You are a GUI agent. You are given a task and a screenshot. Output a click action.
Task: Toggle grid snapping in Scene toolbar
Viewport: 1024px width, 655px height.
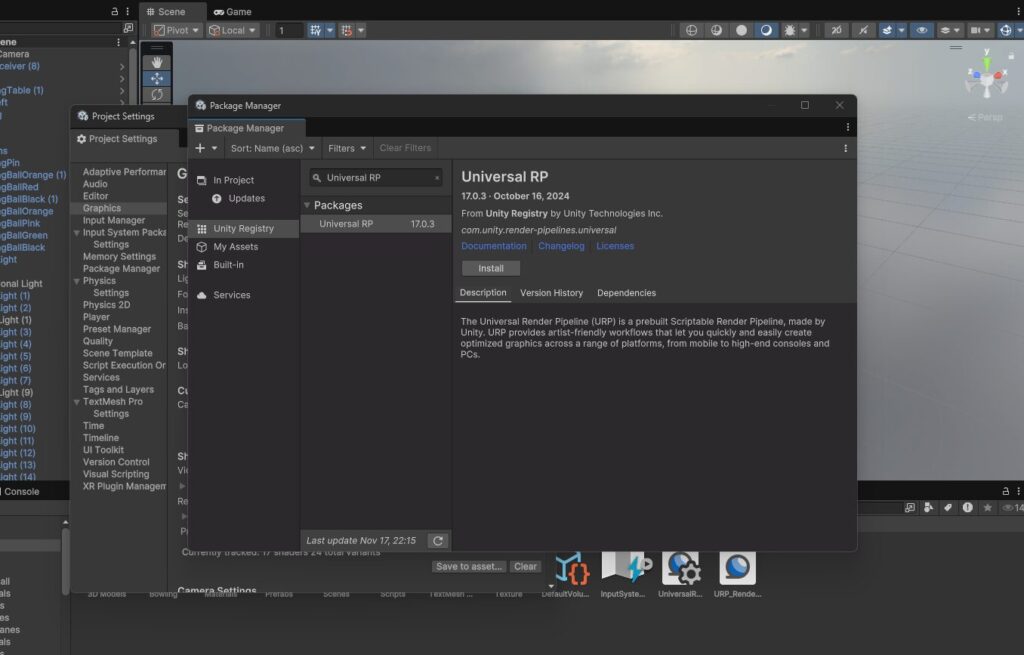(347, 30)
